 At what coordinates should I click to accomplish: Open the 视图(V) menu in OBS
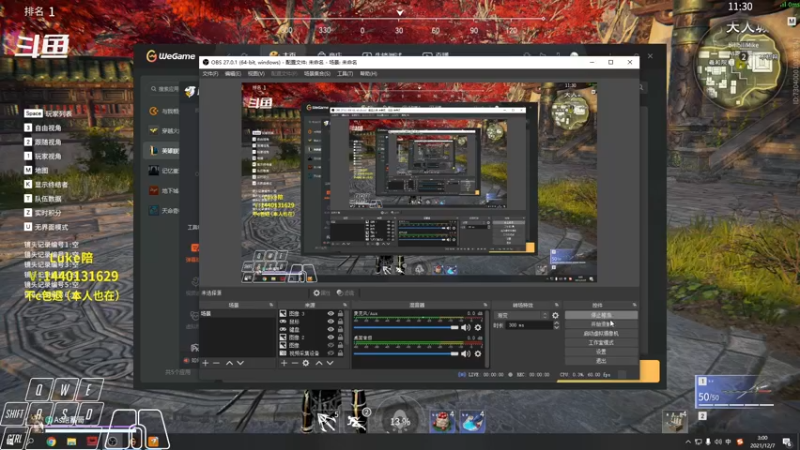coord(256,74)
